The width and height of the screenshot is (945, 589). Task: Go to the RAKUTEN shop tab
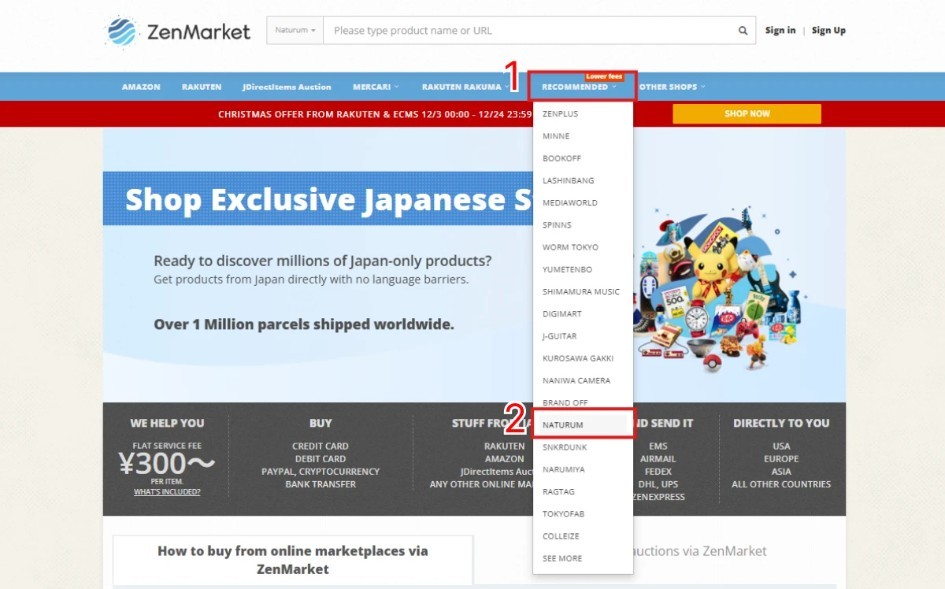[x=201, y=87]
